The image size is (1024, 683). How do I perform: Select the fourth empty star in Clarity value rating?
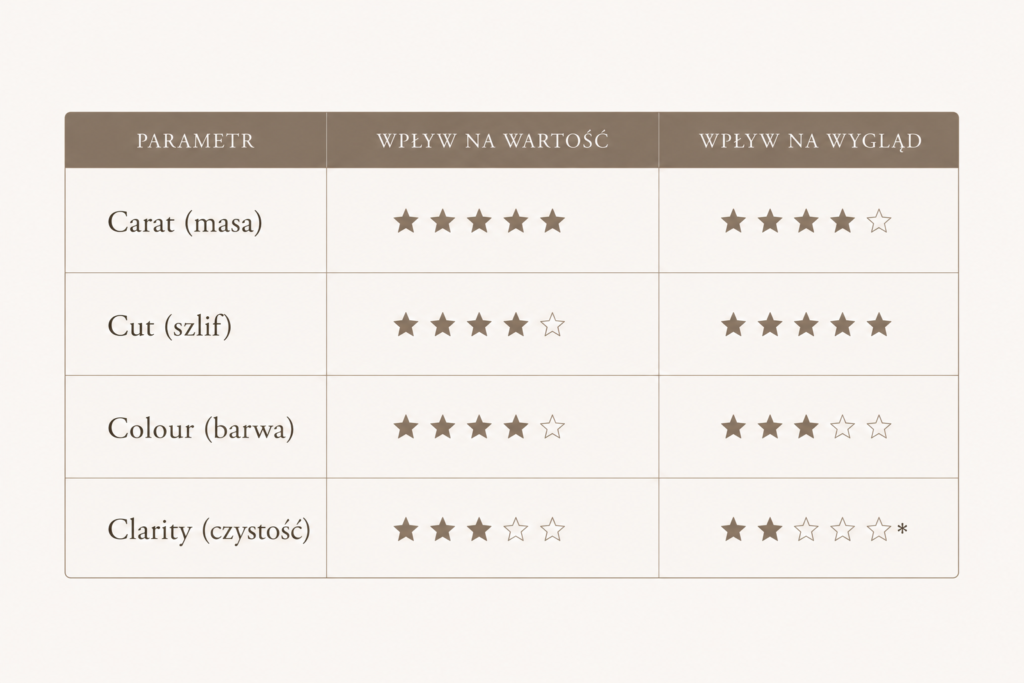point(516,530)
